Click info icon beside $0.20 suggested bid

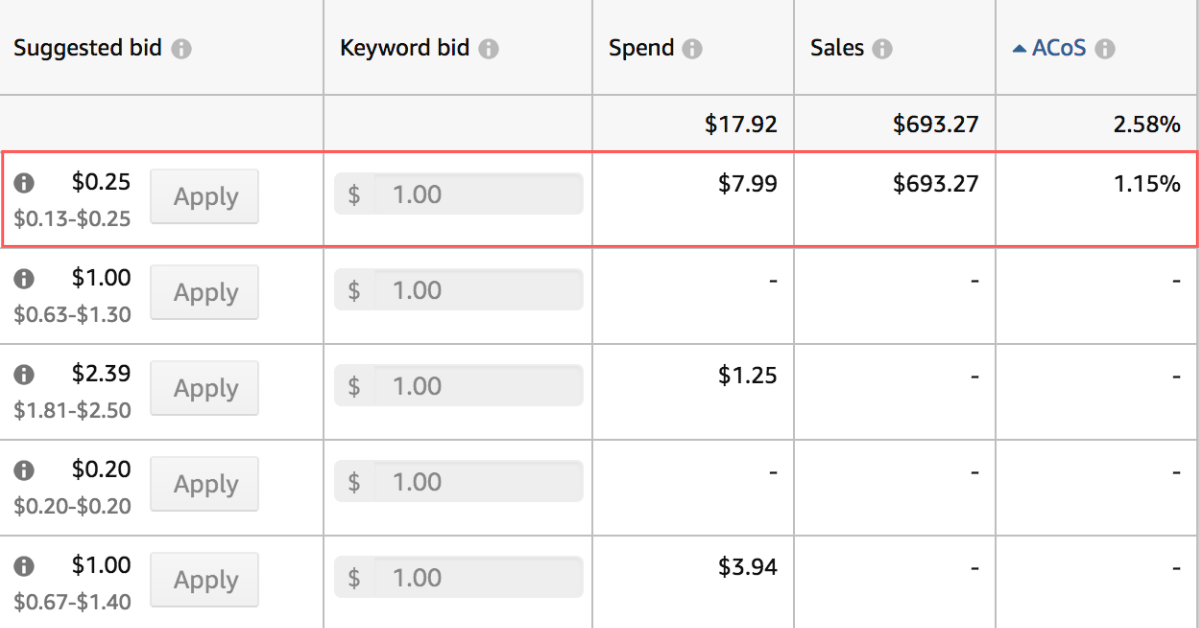pyautogui.click(x=25, y=470)
